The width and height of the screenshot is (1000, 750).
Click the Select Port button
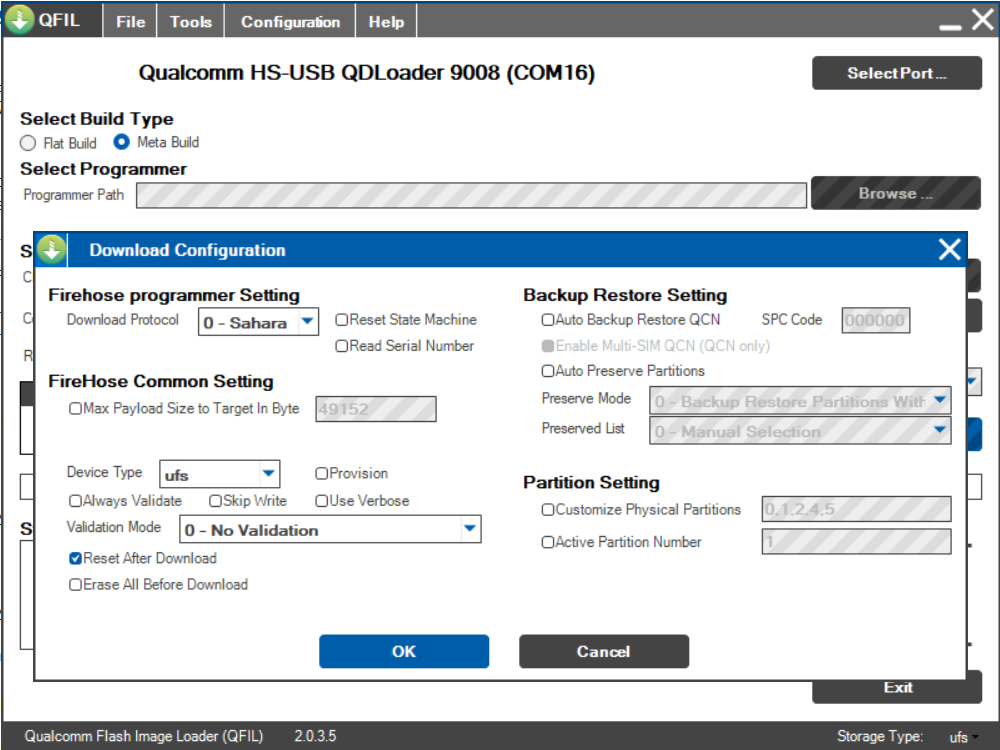pyautogui.click(x=896, y=73)
